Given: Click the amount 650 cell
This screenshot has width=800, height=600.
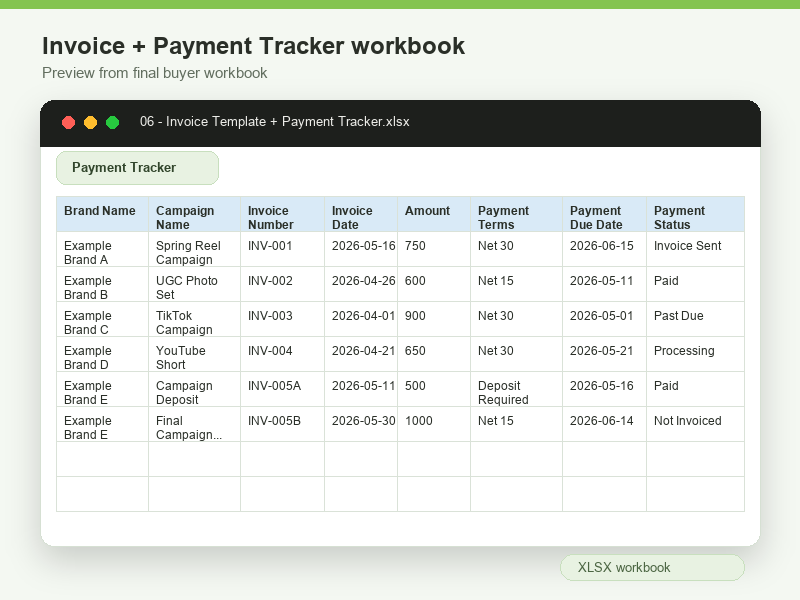Looking at the screenshot, I should pos(434,354).
